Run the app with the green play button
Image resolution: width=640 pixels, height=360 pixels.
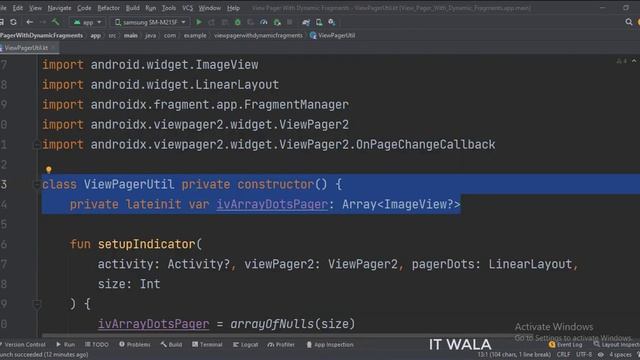(x=199, y=22)
